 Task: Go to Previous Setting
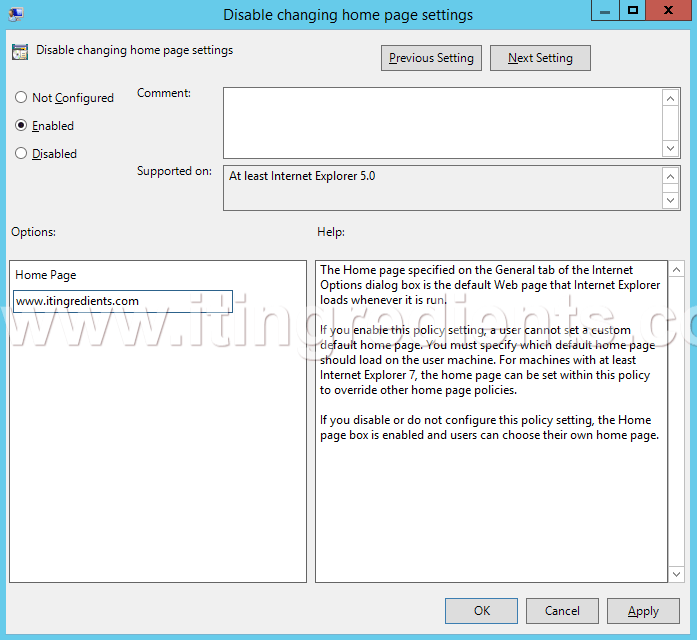pos(431,58)
